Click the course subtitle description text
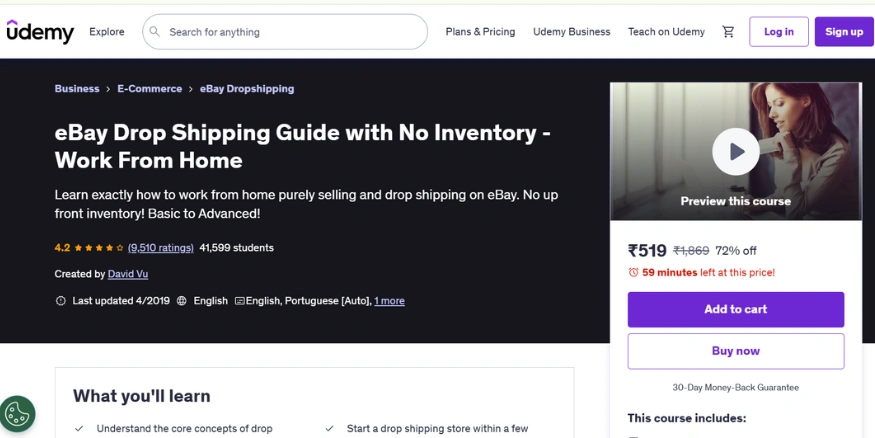Image resolution: width=875 pixels, height=438 pixels. click(x=306, y=204)
